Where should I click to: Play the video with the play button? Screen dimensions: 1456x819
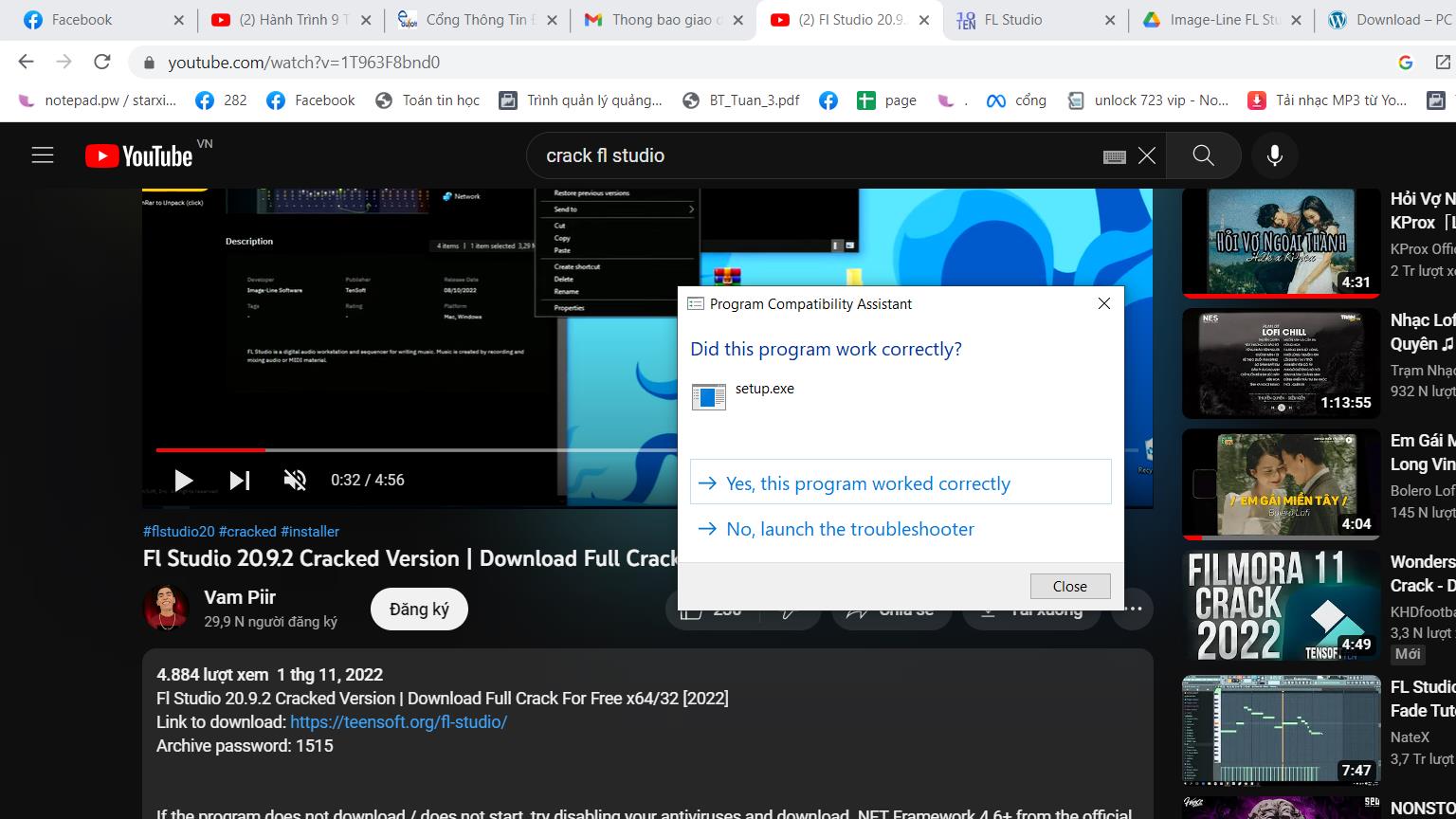coord(183,481)
